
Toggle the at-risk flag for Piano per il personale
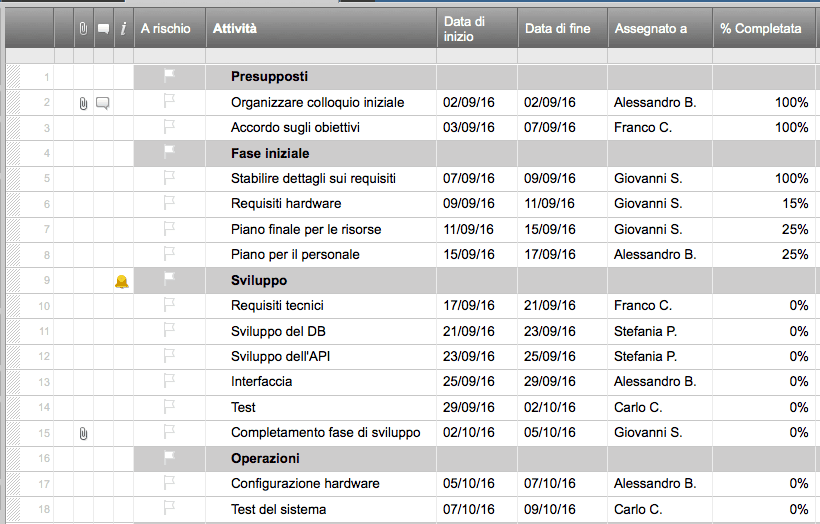(169, 253)
